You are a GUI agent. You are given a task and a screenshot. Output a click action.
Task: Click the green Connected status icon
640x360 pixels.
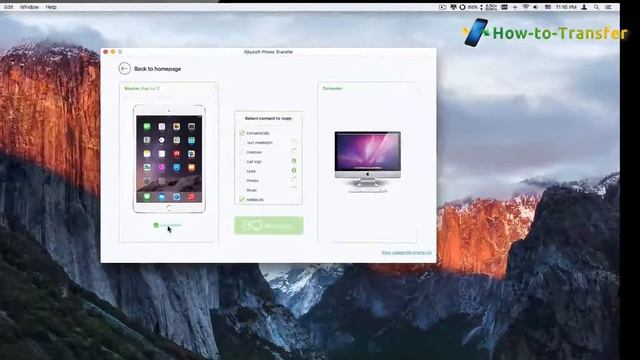[156, 225]
